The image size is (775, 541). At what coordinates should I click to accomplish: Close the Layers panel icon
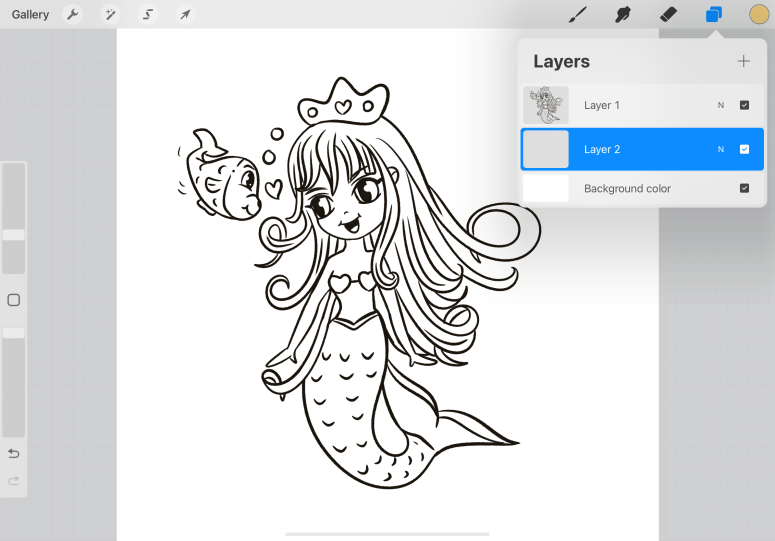[x=713, y=14]
